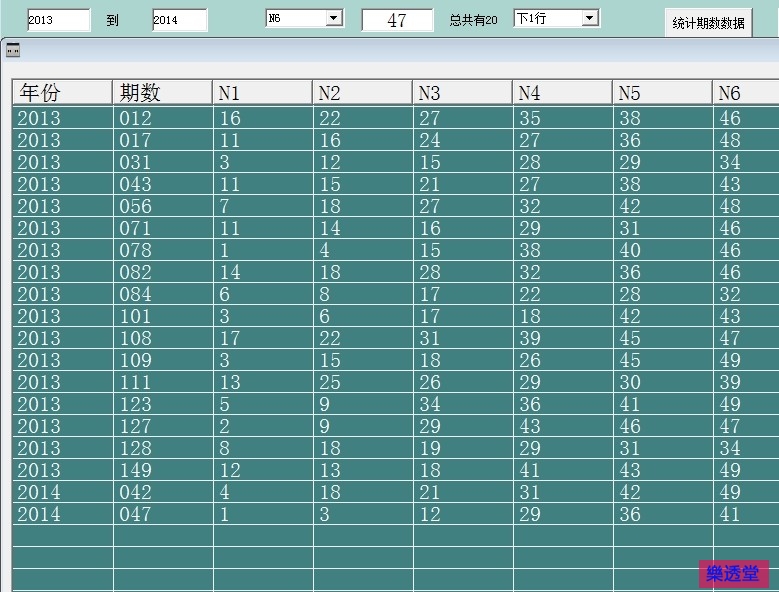Click the small panel icon above the table

[13, 50]
